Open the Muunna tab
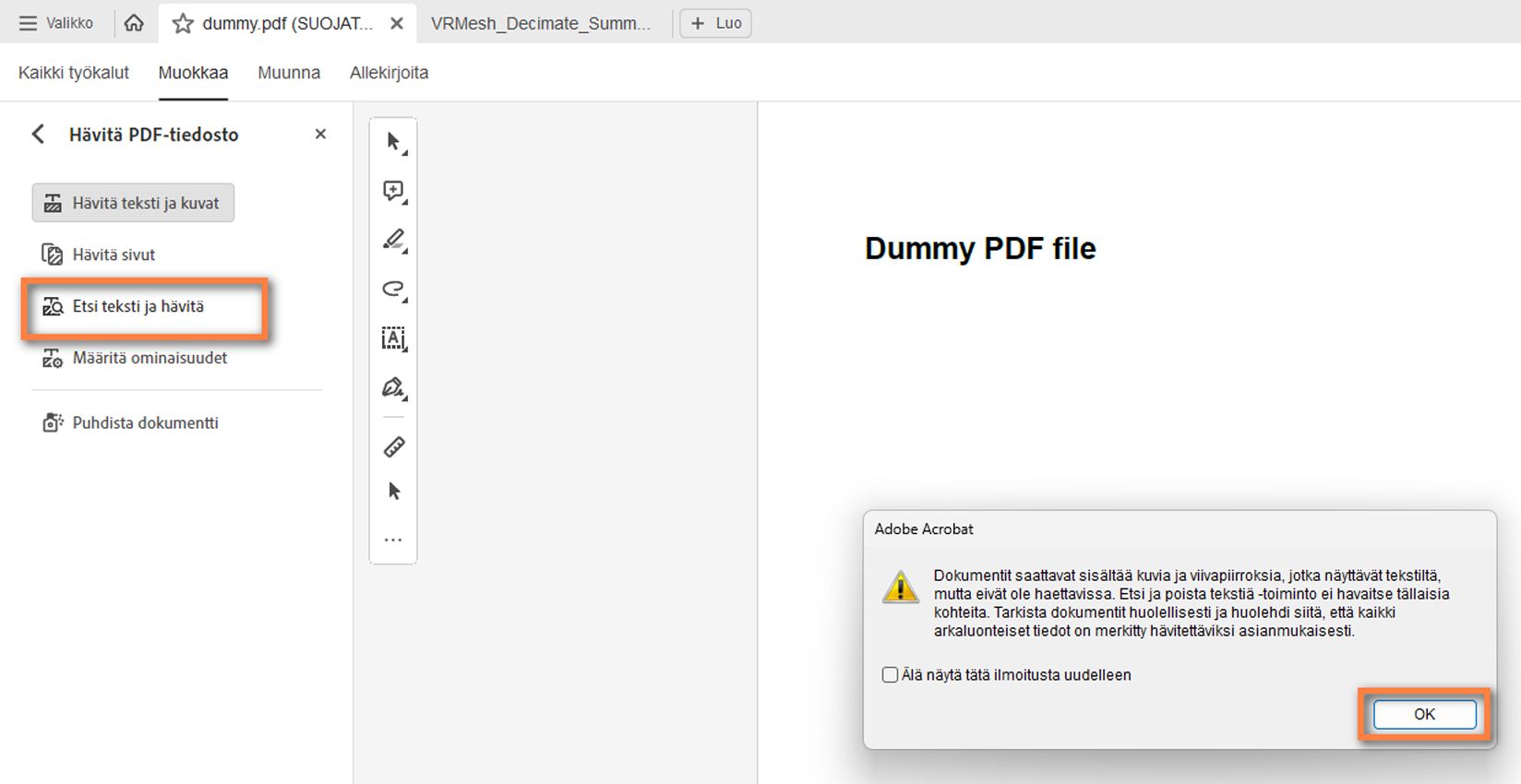The width and height of the screenshot is (1521, 784). point(289,73)
